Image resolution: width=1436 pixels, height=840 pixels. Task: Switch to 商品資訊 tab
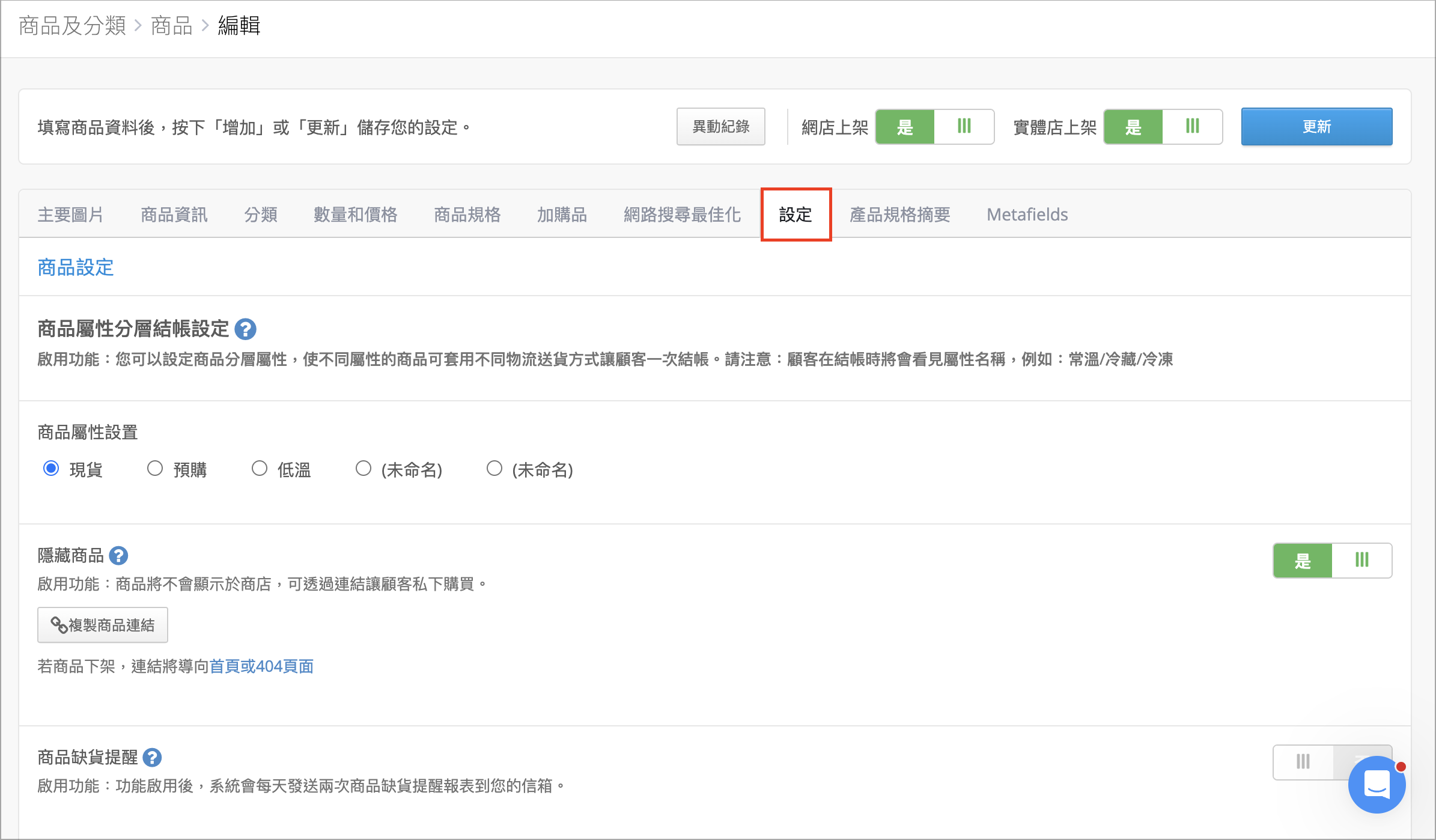point(174,215)
